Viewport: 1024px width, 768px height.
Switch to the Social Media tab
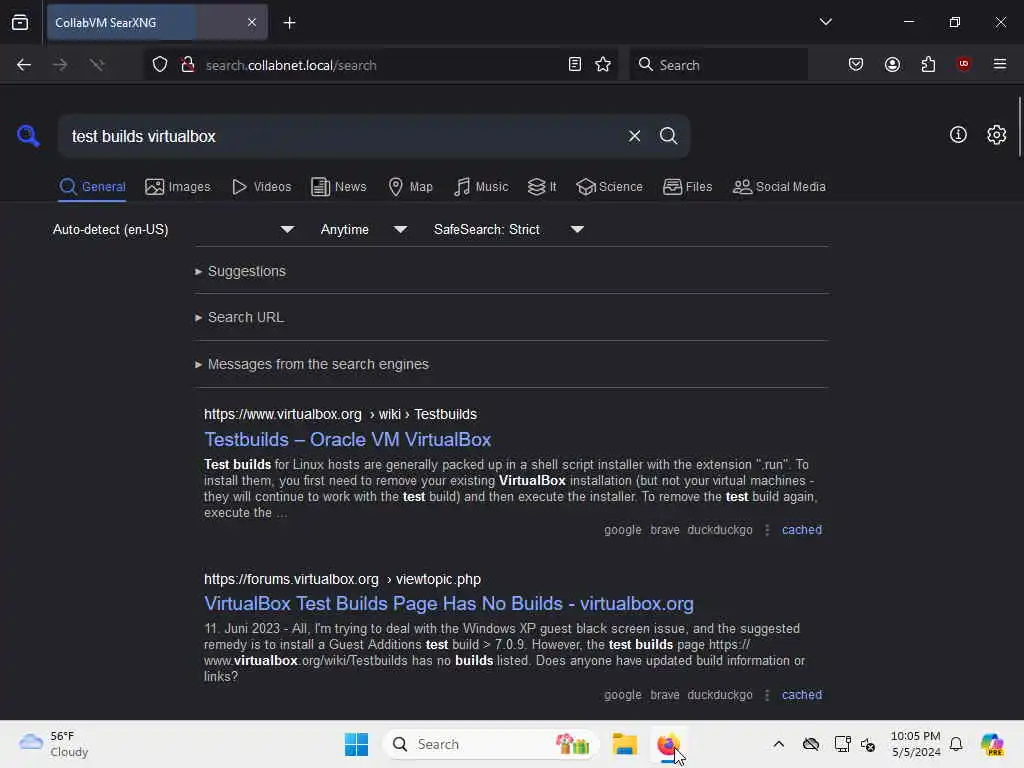tap(779, 187)
